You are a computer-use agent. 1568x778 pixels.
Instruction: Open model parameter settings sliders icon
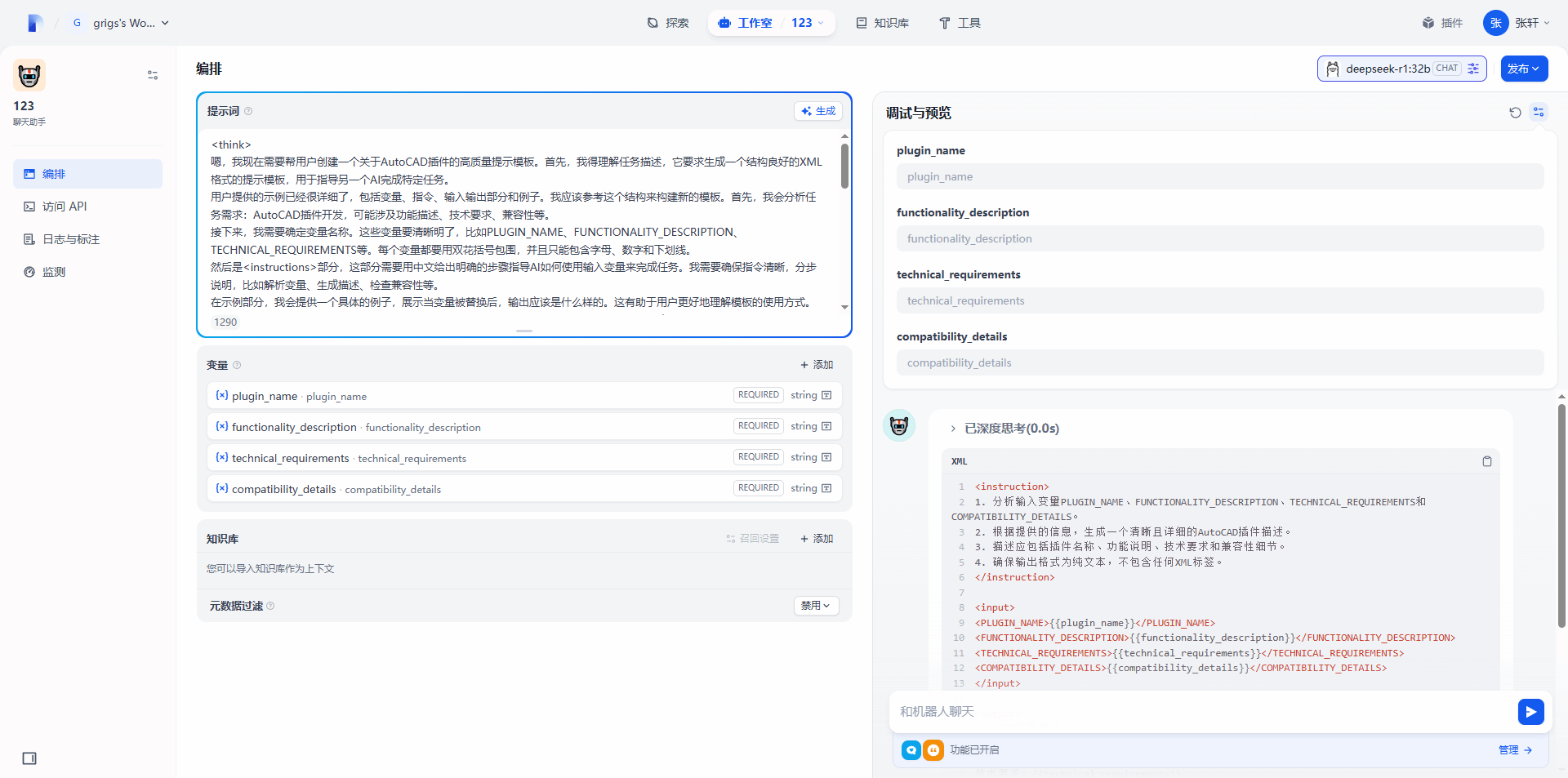coord(1473,69)
